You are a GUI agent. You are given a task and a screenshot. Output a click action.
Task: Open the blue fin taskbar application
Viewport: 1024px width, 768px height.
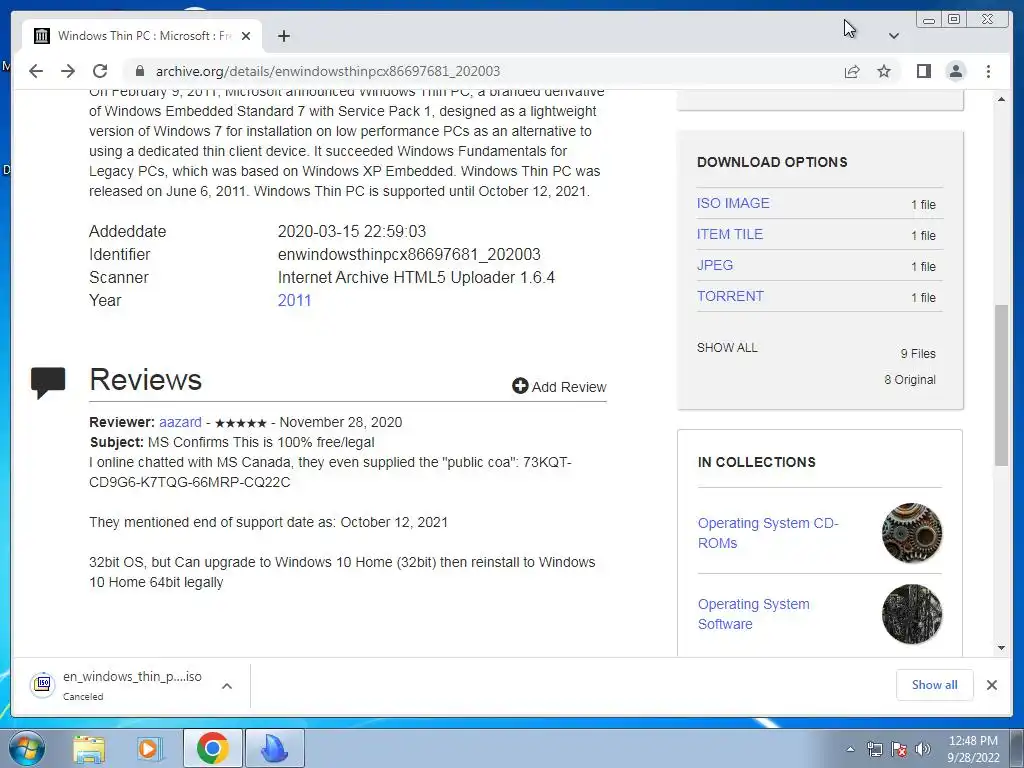275,748
